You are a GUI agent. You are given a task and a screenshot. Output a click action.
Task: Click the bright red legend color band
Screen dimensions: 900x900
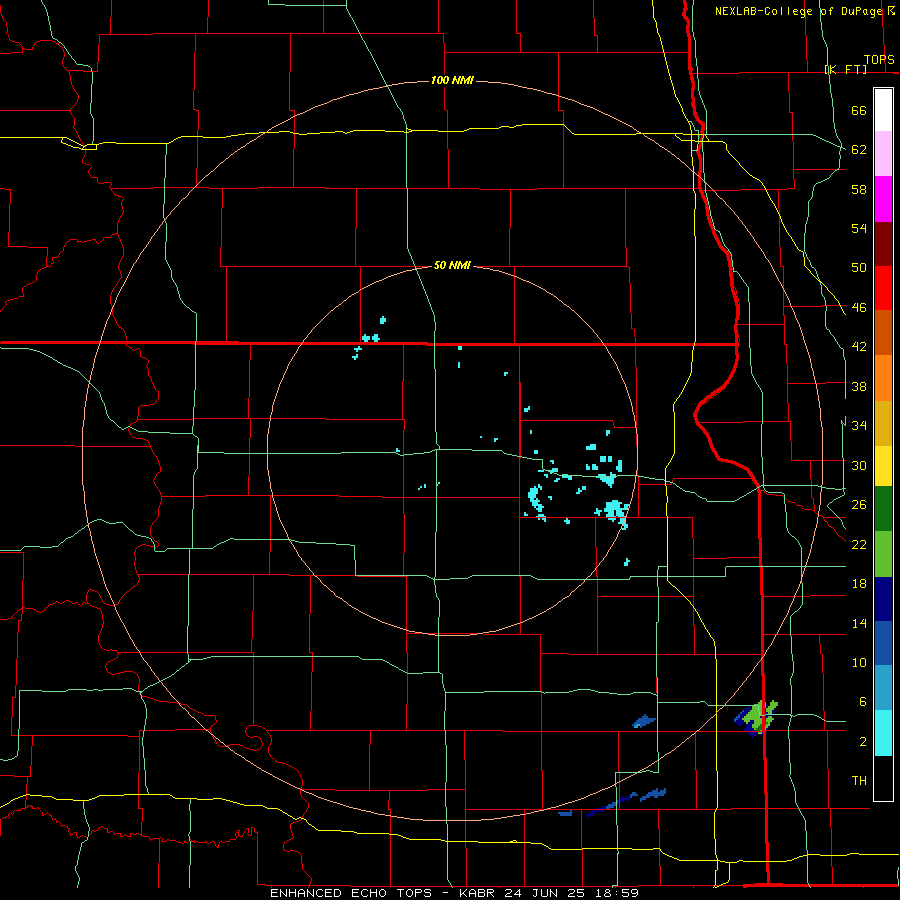click(883, 288)
